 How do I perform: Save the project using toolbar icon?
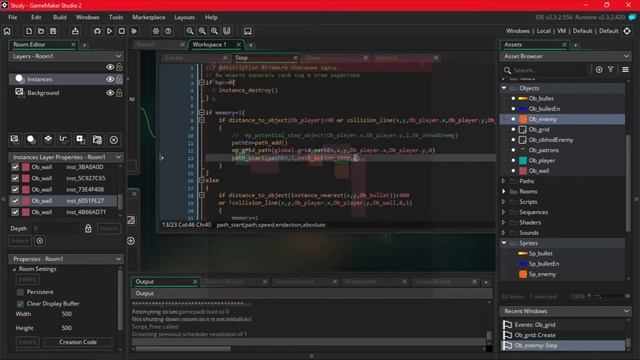click(x=53, y=31)
